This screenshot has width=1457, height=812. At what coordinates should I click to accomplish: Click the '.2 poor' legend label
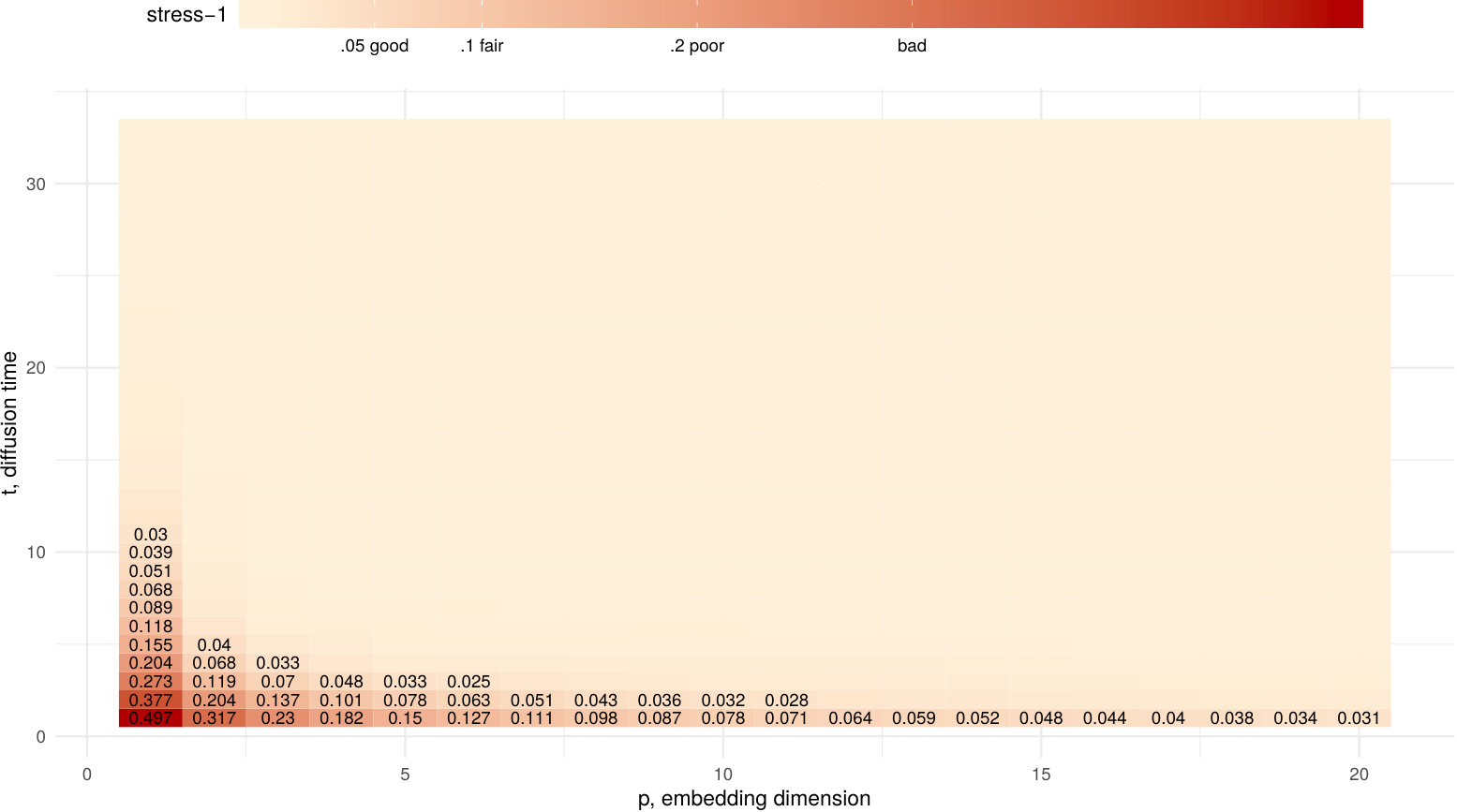pos(697,46)
